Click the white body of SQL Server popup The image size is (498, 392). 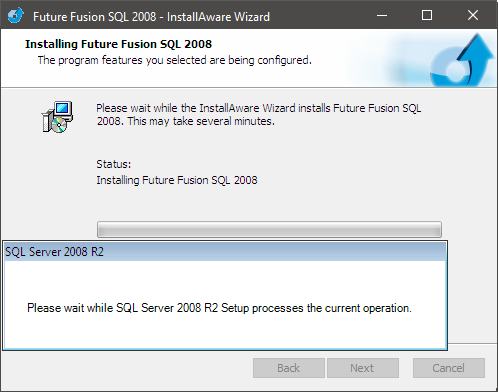[x=225, y=304]
